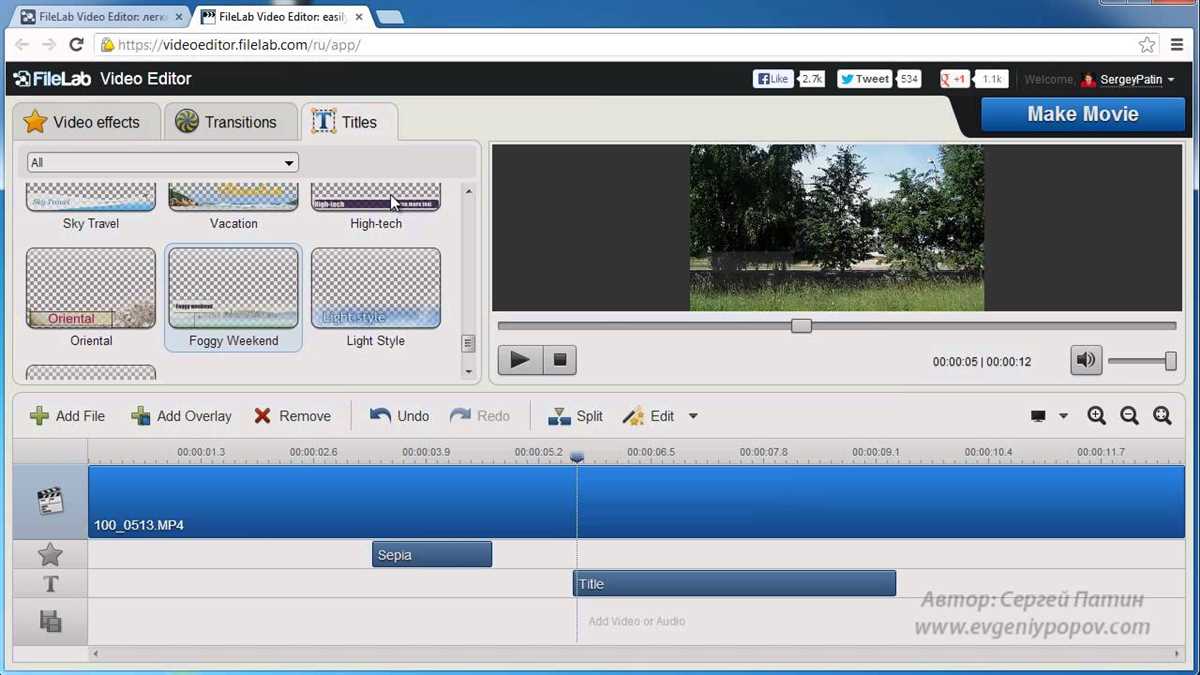Select the Sepia effect block
1200x675 pixels.
point(432,555)
